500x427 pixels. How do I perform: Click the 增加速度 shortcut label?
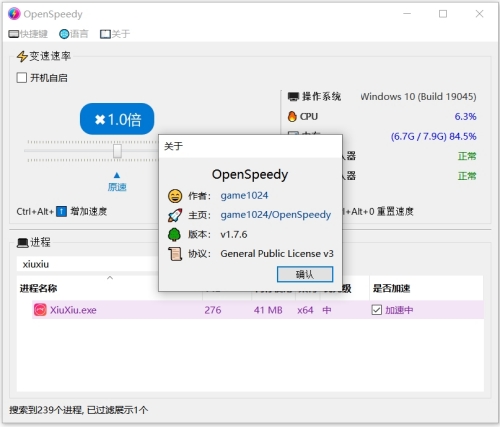[x=88, y=211]
